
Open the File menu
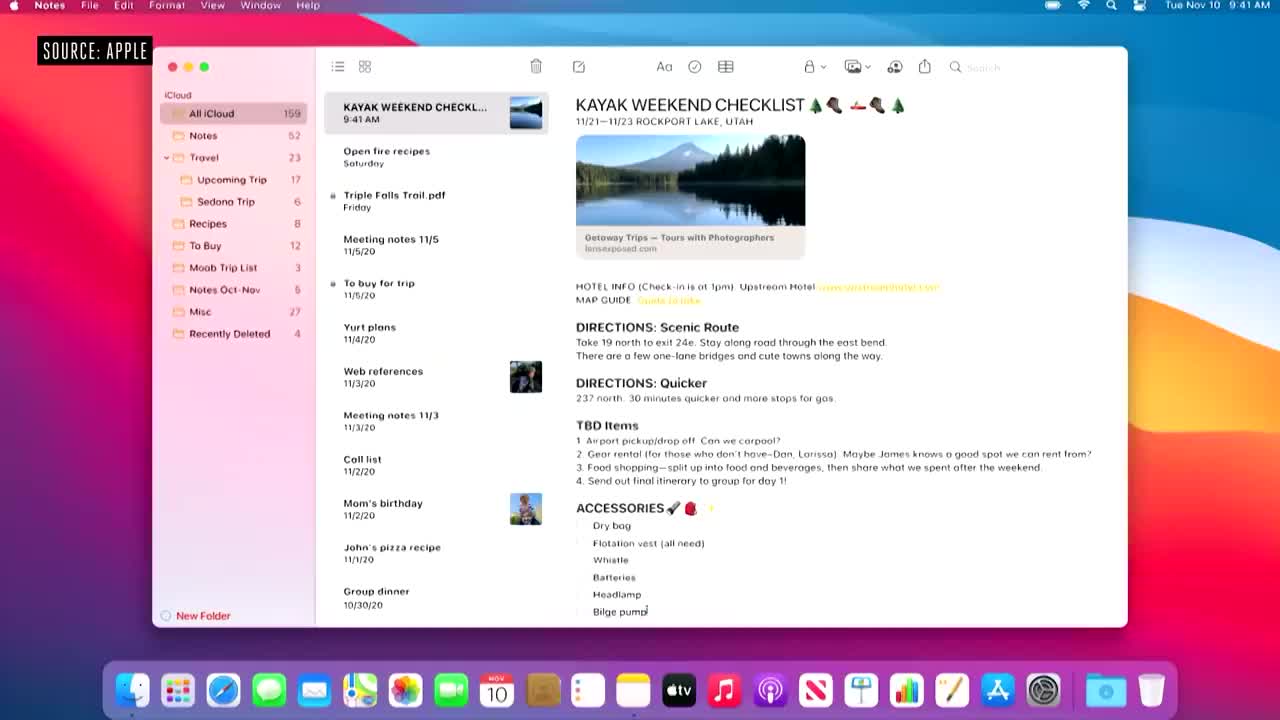point(90,6)
